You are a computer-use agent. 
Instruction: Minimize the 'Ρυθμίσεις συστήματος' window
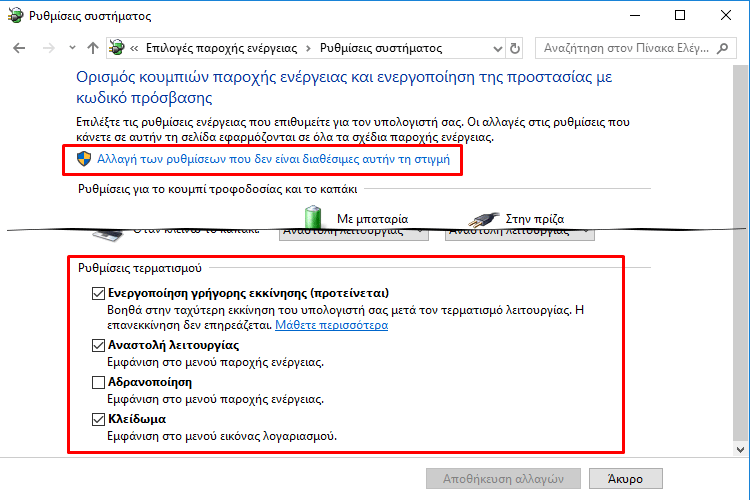635,15
